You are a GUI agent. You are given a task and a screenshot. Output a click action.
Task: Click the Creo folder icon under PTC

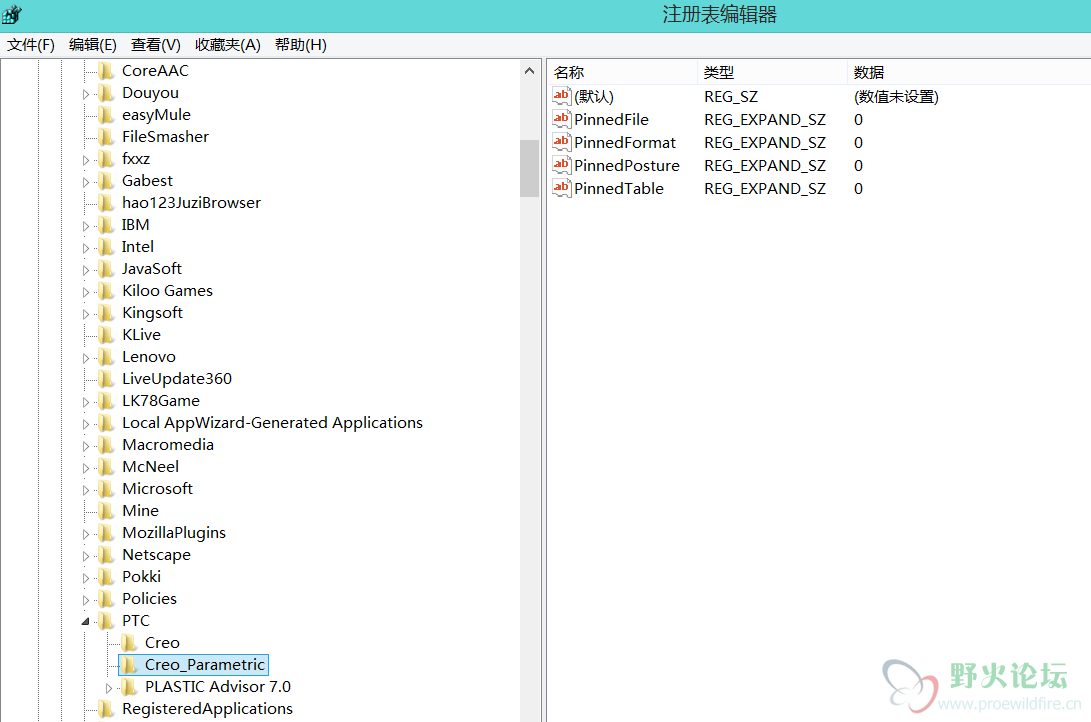click(x=129, y=643)
